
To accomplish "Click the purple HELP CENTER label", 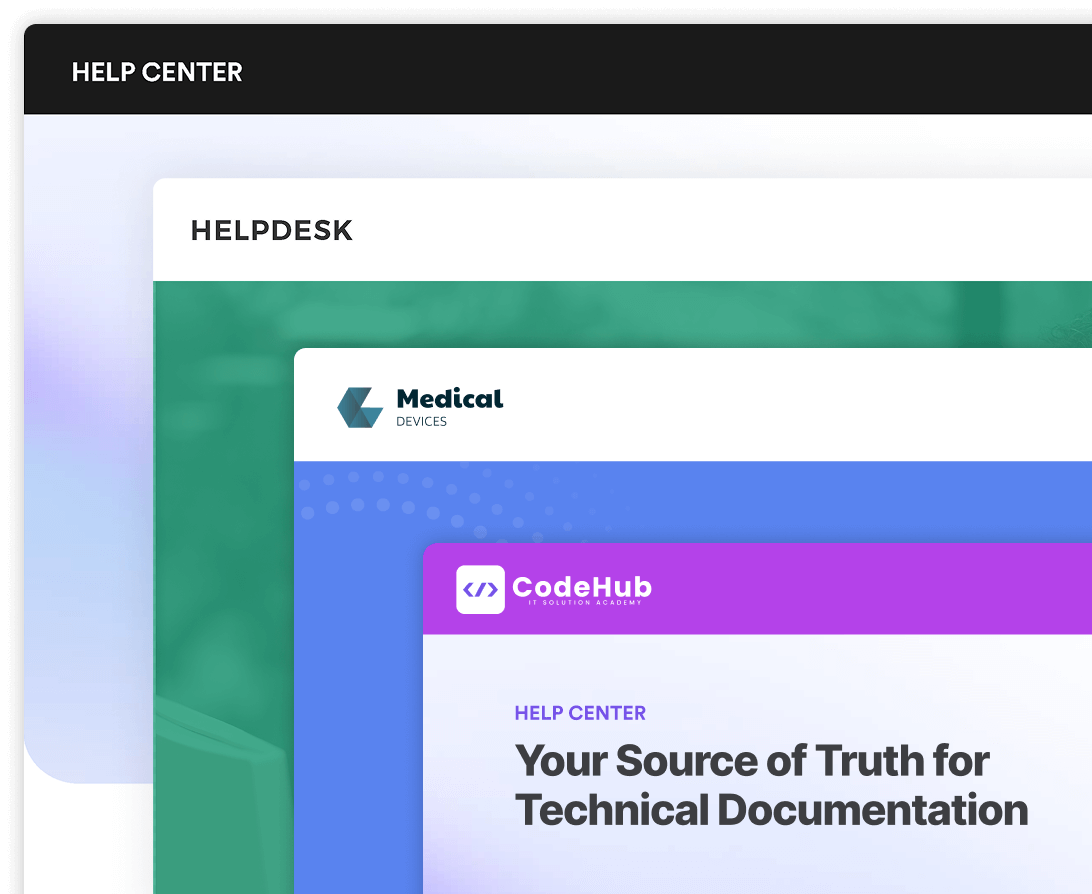I will [579, 713].
